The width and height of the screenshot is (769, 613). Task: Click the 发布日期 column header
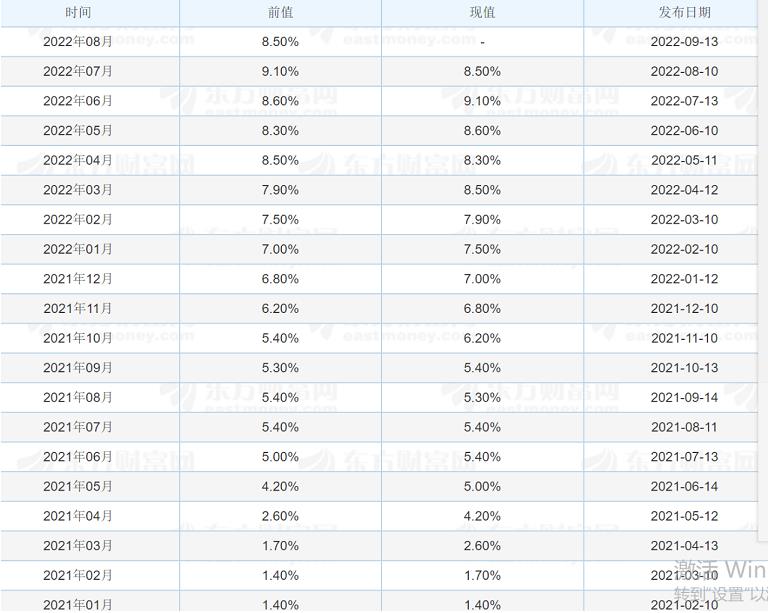pyautogui.click(x=684, y=12)
